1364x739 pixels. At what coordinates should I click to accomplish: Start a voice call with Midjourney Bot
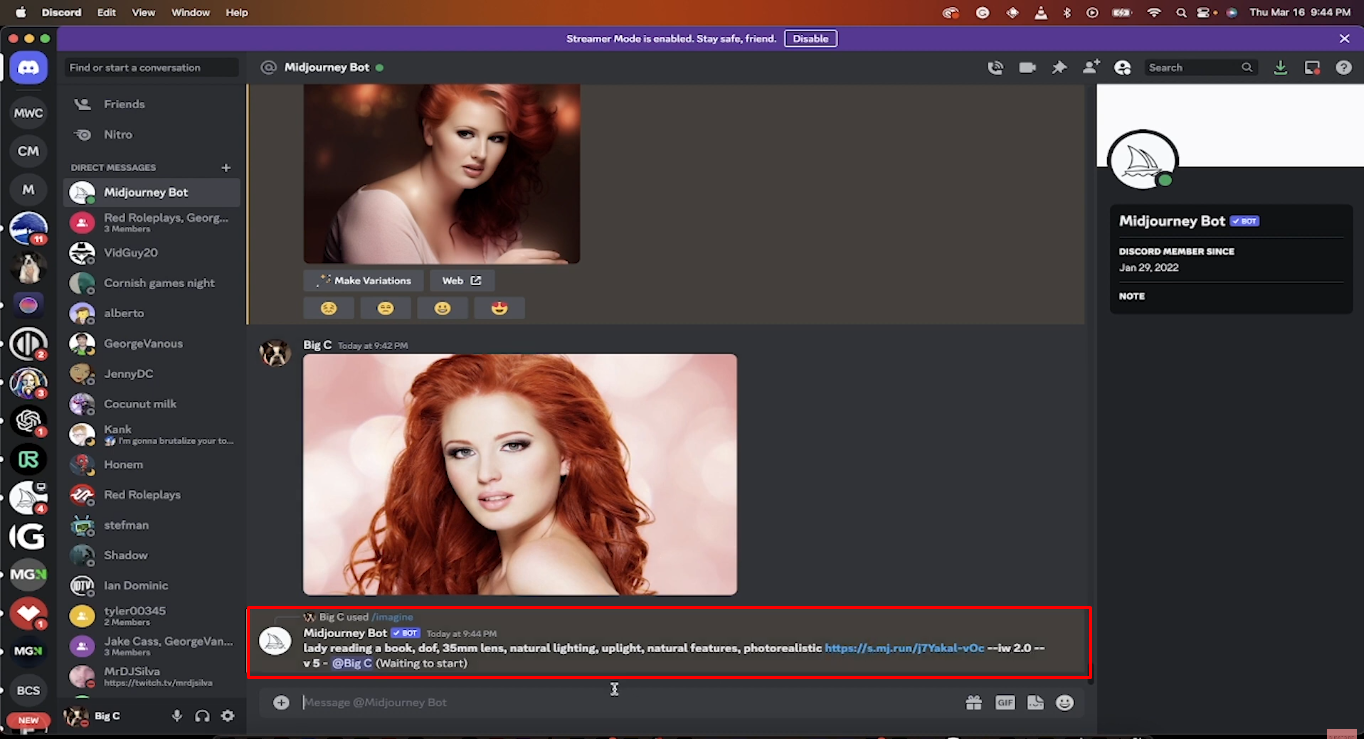995,67
